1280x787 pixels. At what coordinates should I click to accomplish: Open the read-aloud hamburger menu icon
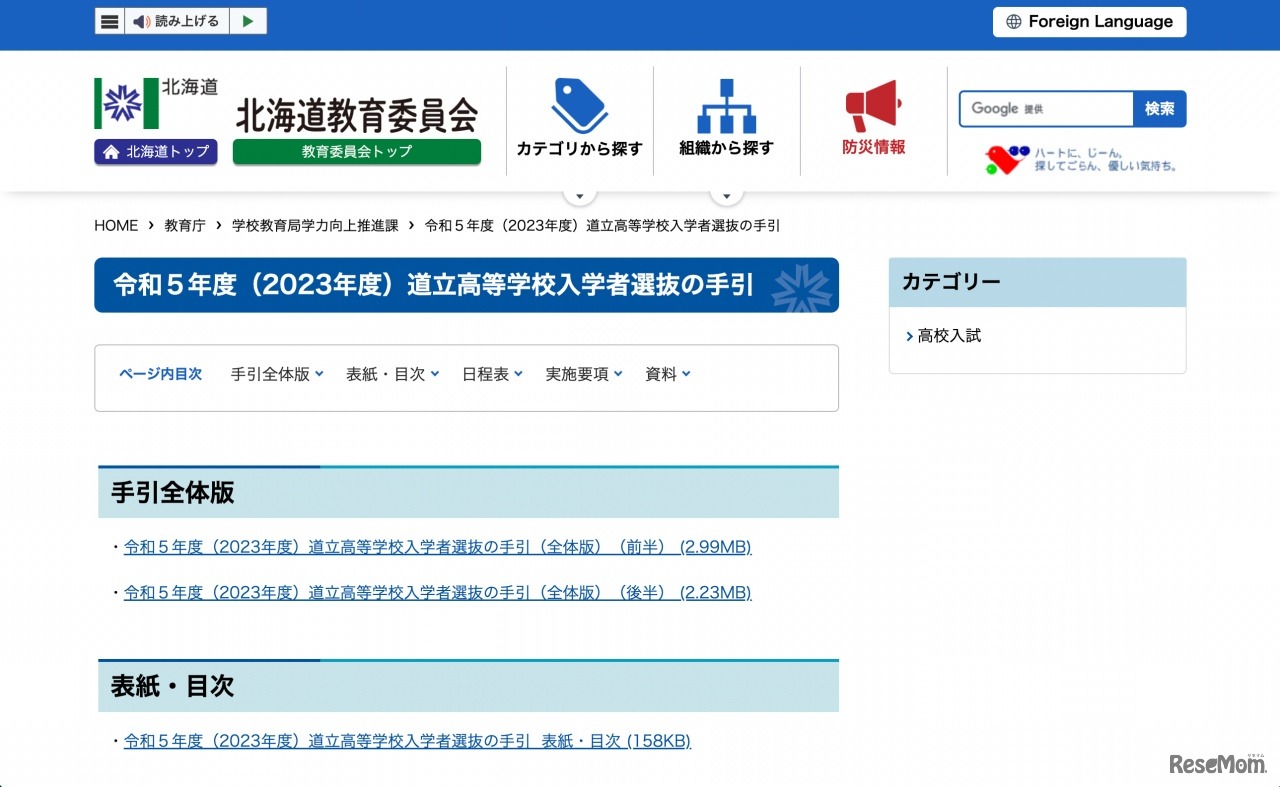[x=110, y=21]
